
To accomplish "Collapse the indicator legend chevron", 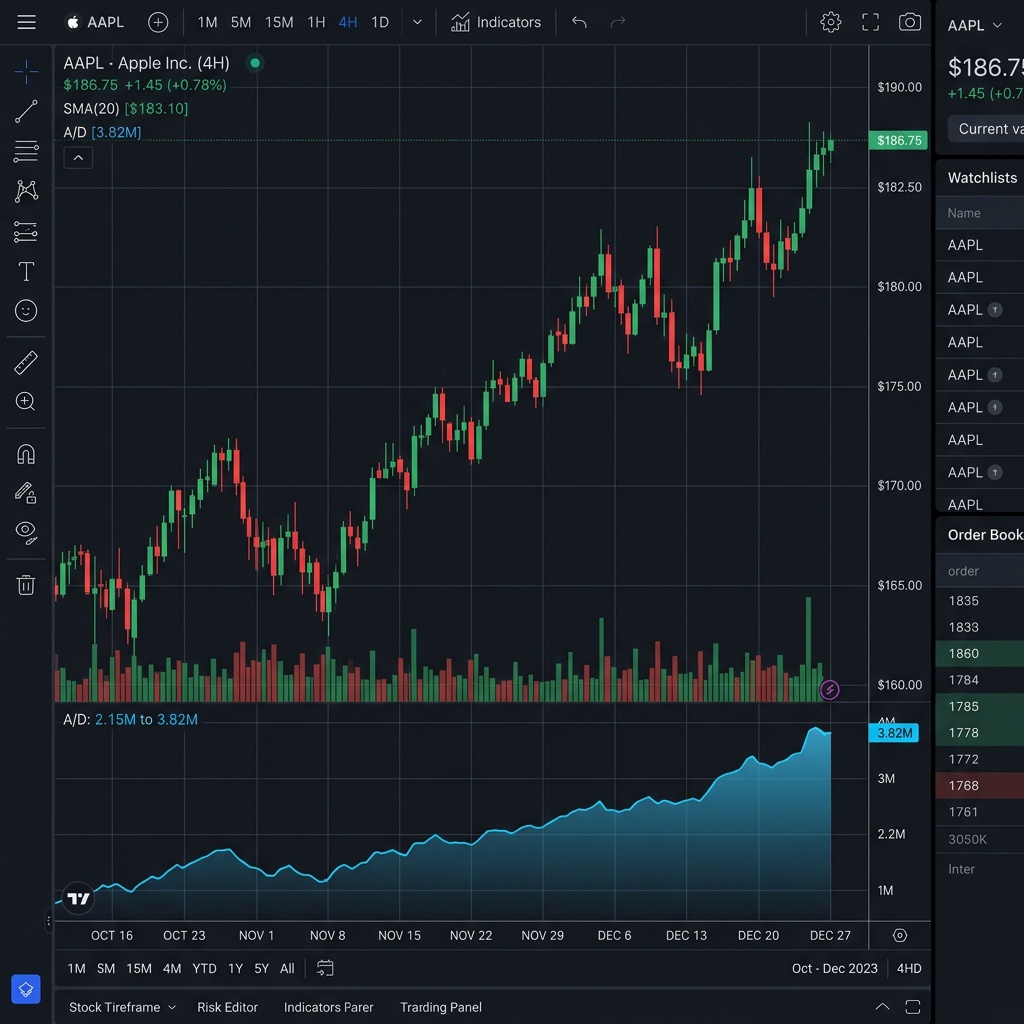I will point(78,158).
